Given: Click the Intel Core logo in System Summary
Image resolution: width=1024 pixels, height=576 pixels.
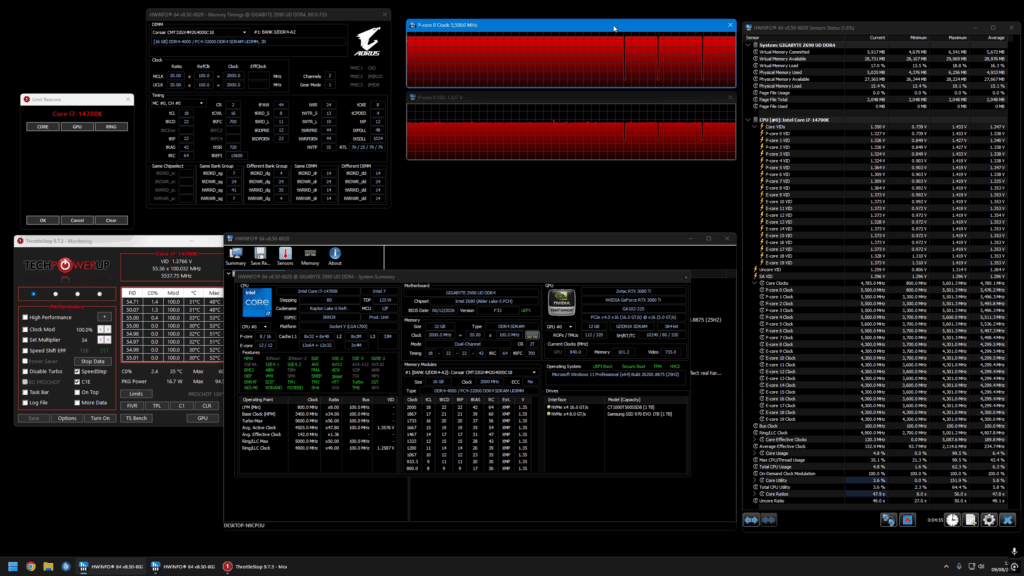Looking at the screenshot, I should (x=257, y=302).
